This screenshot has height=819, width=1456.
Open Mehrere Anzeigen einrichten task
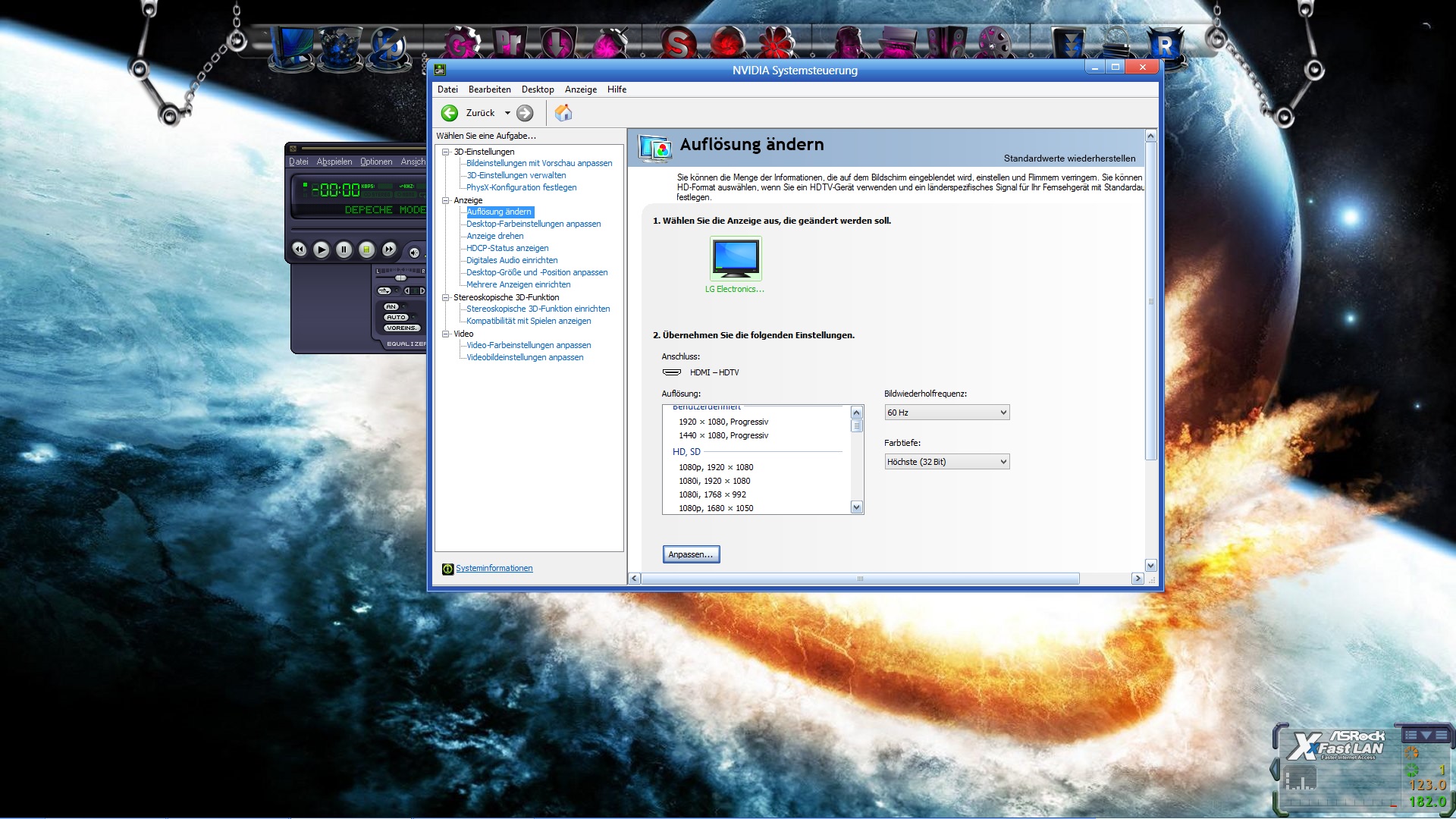(519, 284)
